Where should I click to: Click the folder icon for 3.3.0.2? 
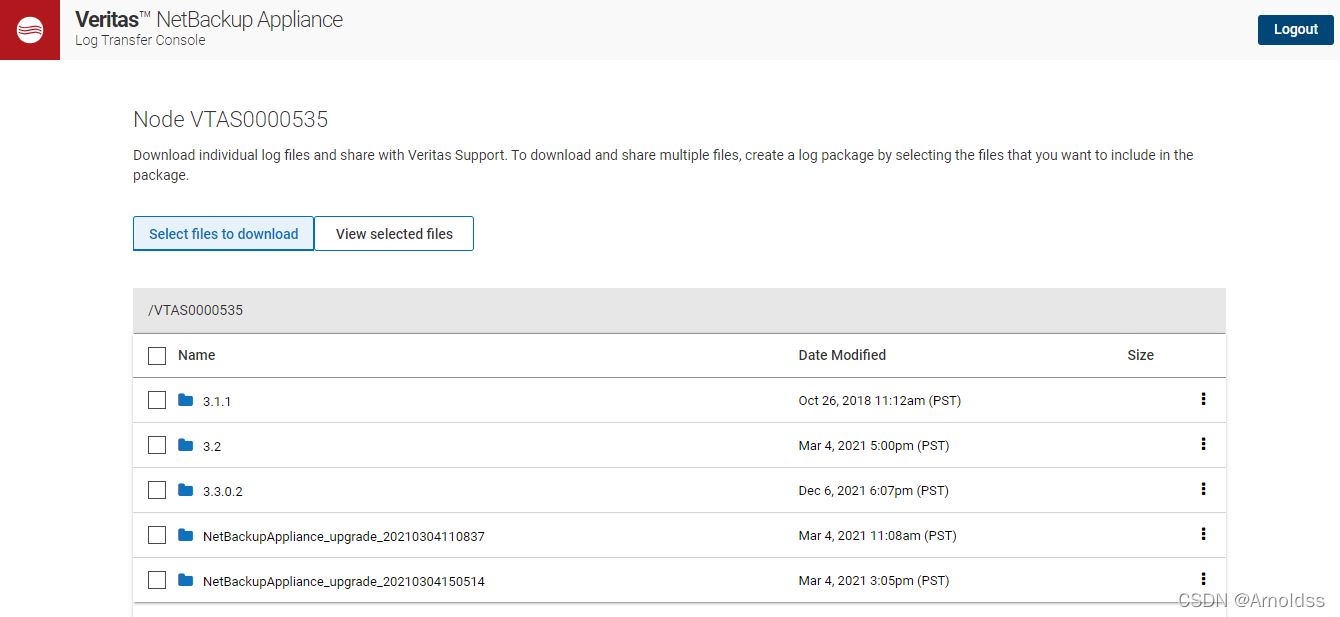click(x=185, y=490)
